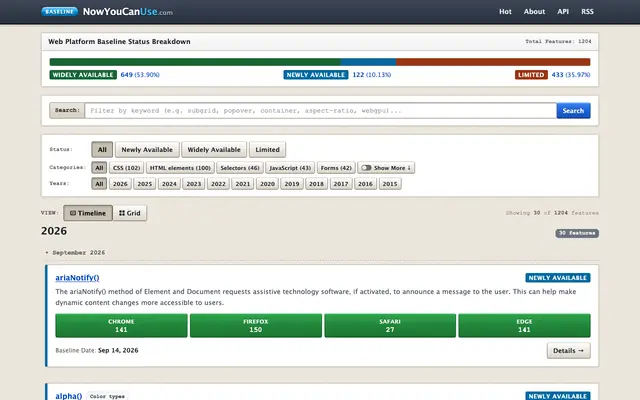Filter categories by CSS (102)

127,168
